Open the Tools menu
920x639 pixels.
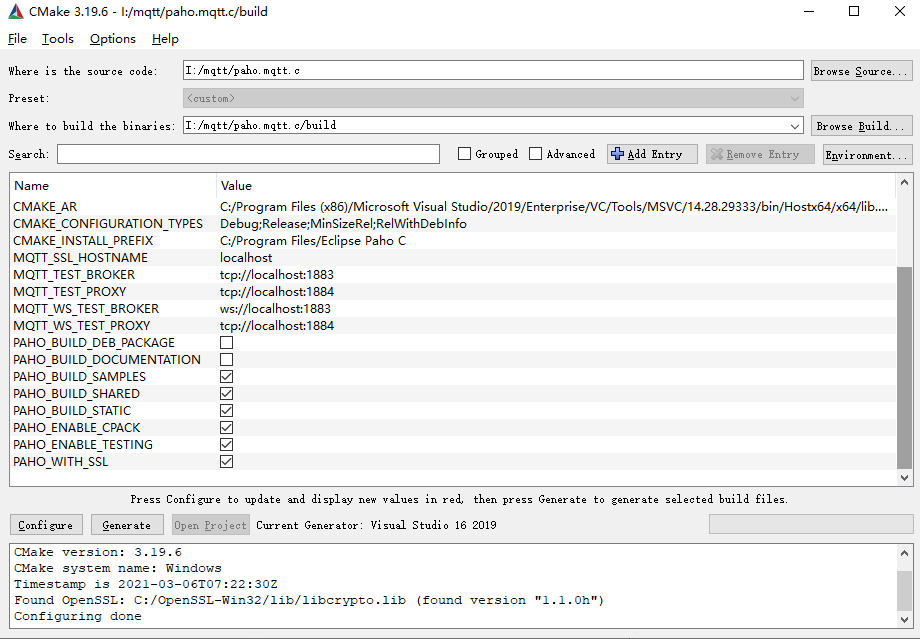(58, 39)
